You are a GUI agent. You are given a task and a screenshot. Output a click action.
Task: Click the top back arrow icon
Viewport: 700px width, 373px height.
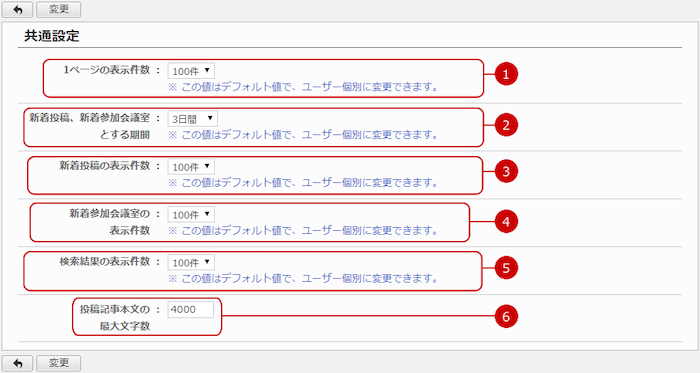[17, 9]
